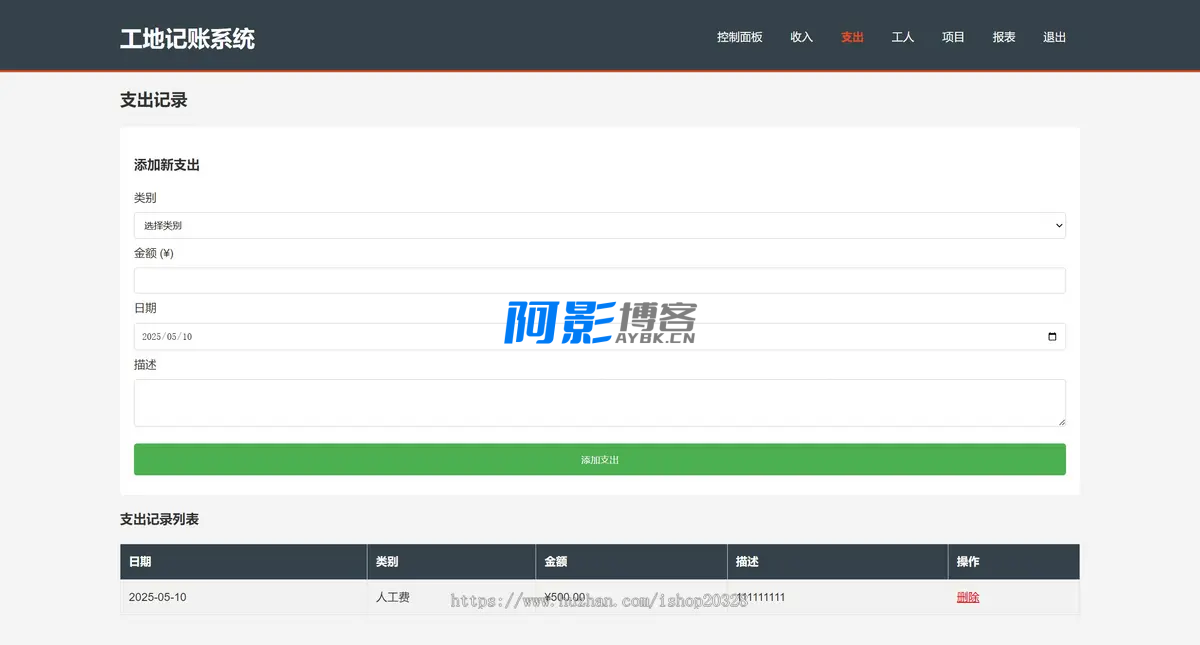Open the 报表 nav item
1200x645 pixels.
point(1004,37)
